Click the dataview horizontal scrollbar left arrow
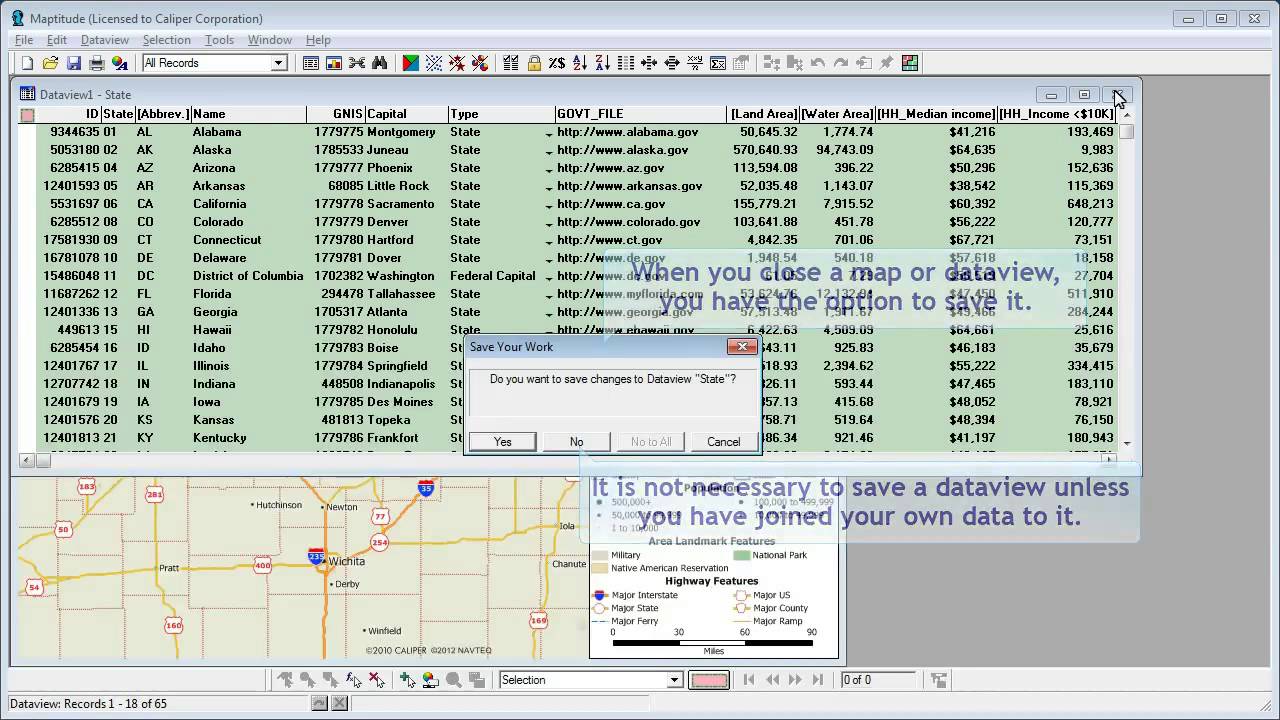Image resolution: width=1280 pixels, height=720 pixels. tap(27, 460)
